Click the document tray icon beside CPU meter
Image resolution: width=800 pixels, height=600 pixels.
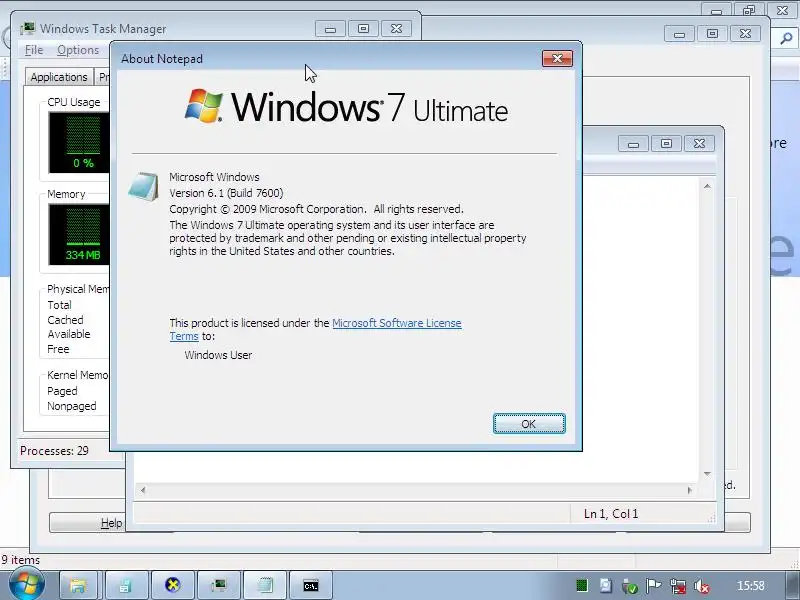coord(606,585)
